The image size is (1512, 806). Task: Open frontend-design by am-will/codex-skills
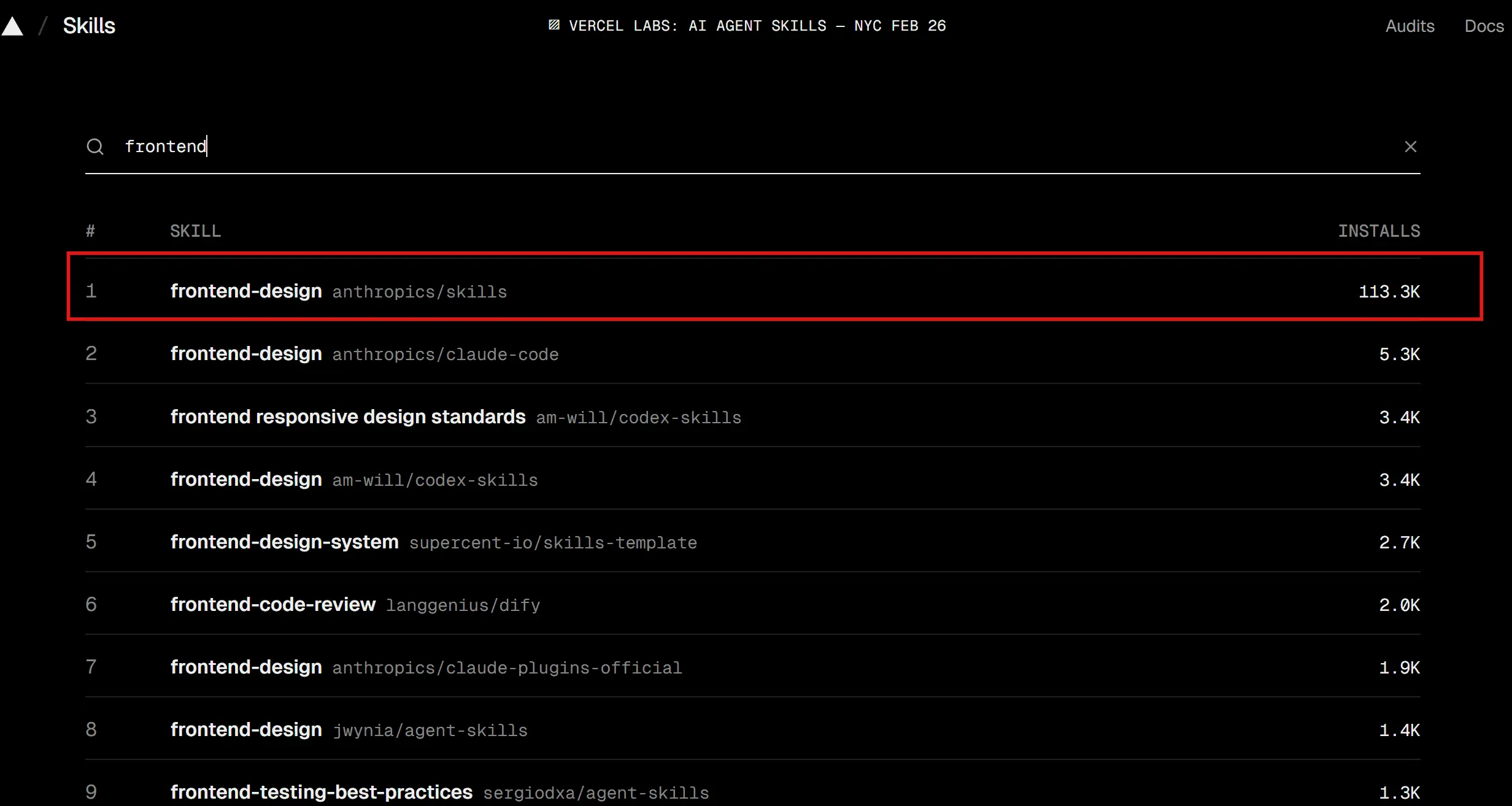(246, 479)
